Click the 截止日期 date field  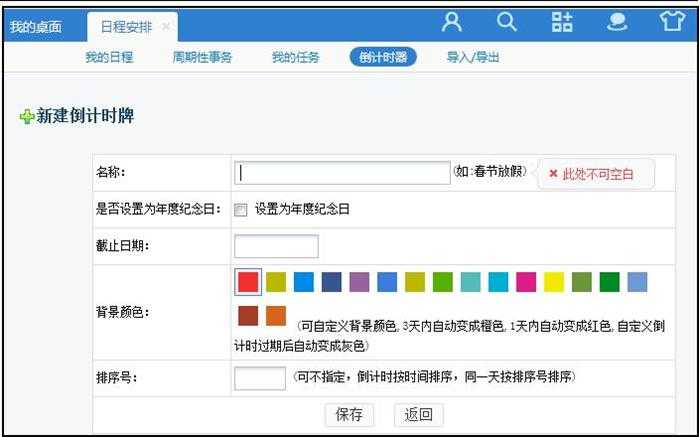(x=276, y=246)
